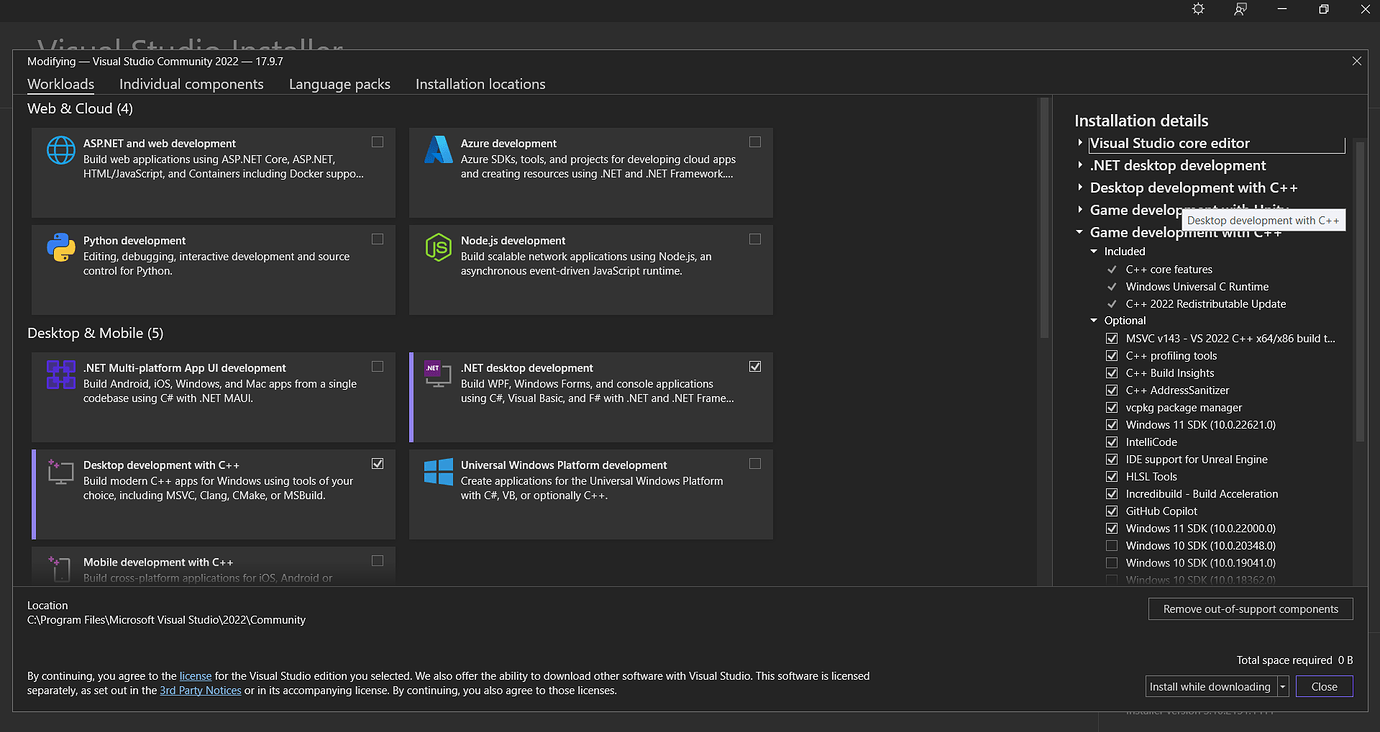Click the Azure development icon
This screenshot has width=1380, height=732.
coord(437,150)
